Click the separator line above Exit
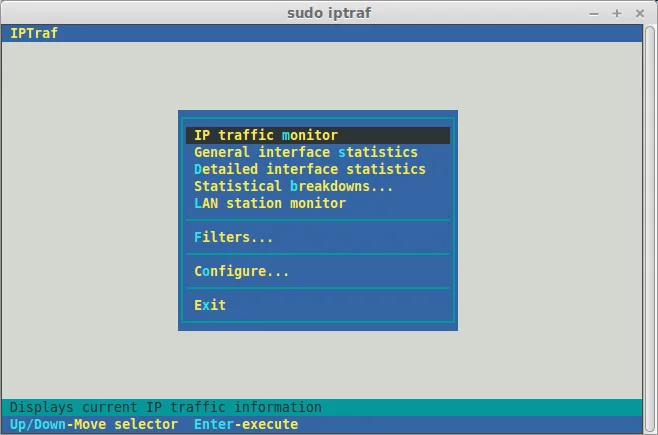658x435 pixels. (318, 288)
